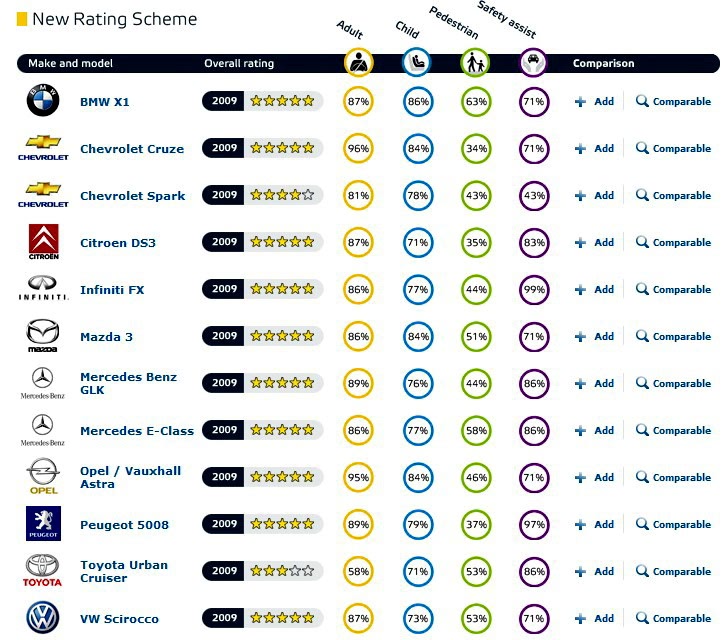Click the Peugeot logo
Screen dimensions: 725x640
pyautogui.click(x=43, y=523)
